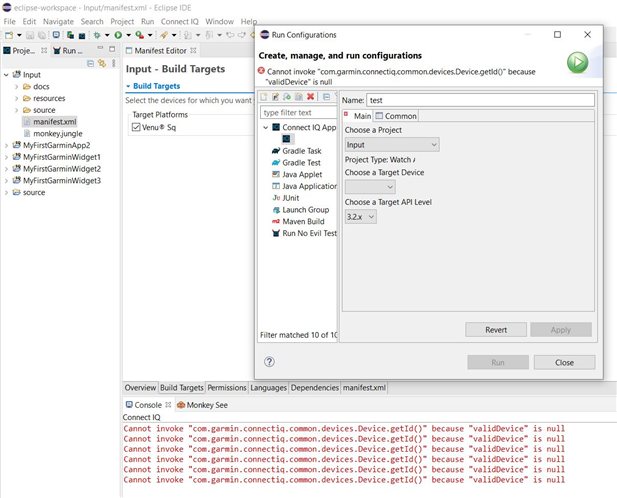The image size is (617, 498).
Task: Click the type filter text field
Action: click(299, 113)
